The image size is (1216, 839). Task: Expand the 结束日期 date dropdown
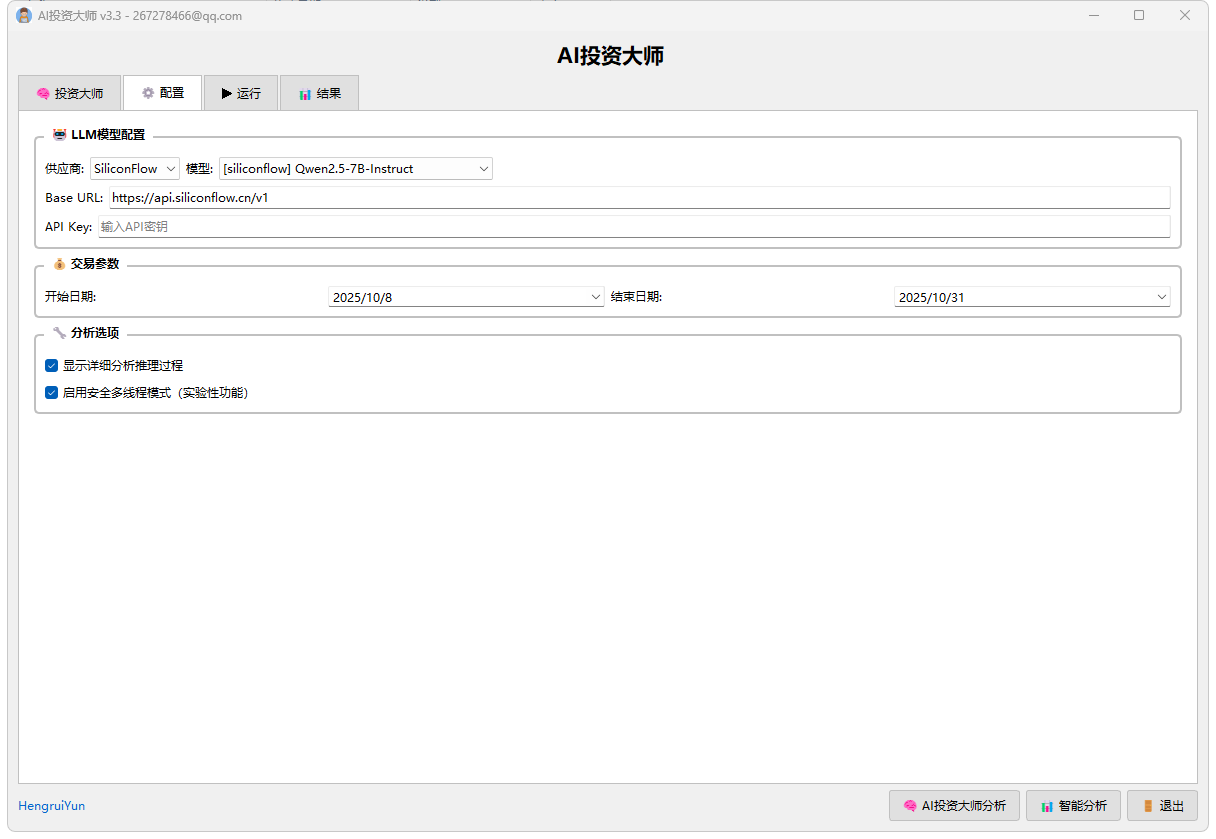1160,296
